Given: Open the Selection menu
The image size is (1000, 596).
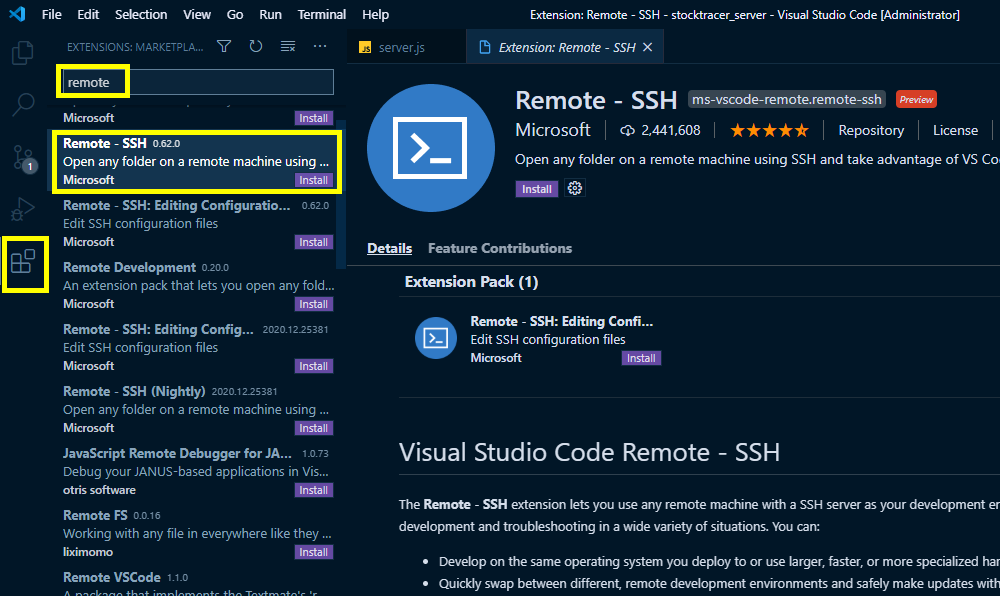Looking at the screenshot, I should coord(141,14).
